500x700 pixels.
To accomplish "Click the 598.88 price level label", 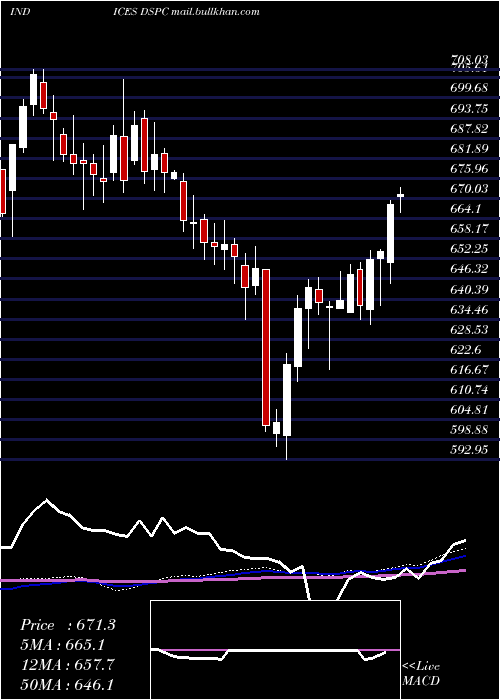I will point(469,430).
